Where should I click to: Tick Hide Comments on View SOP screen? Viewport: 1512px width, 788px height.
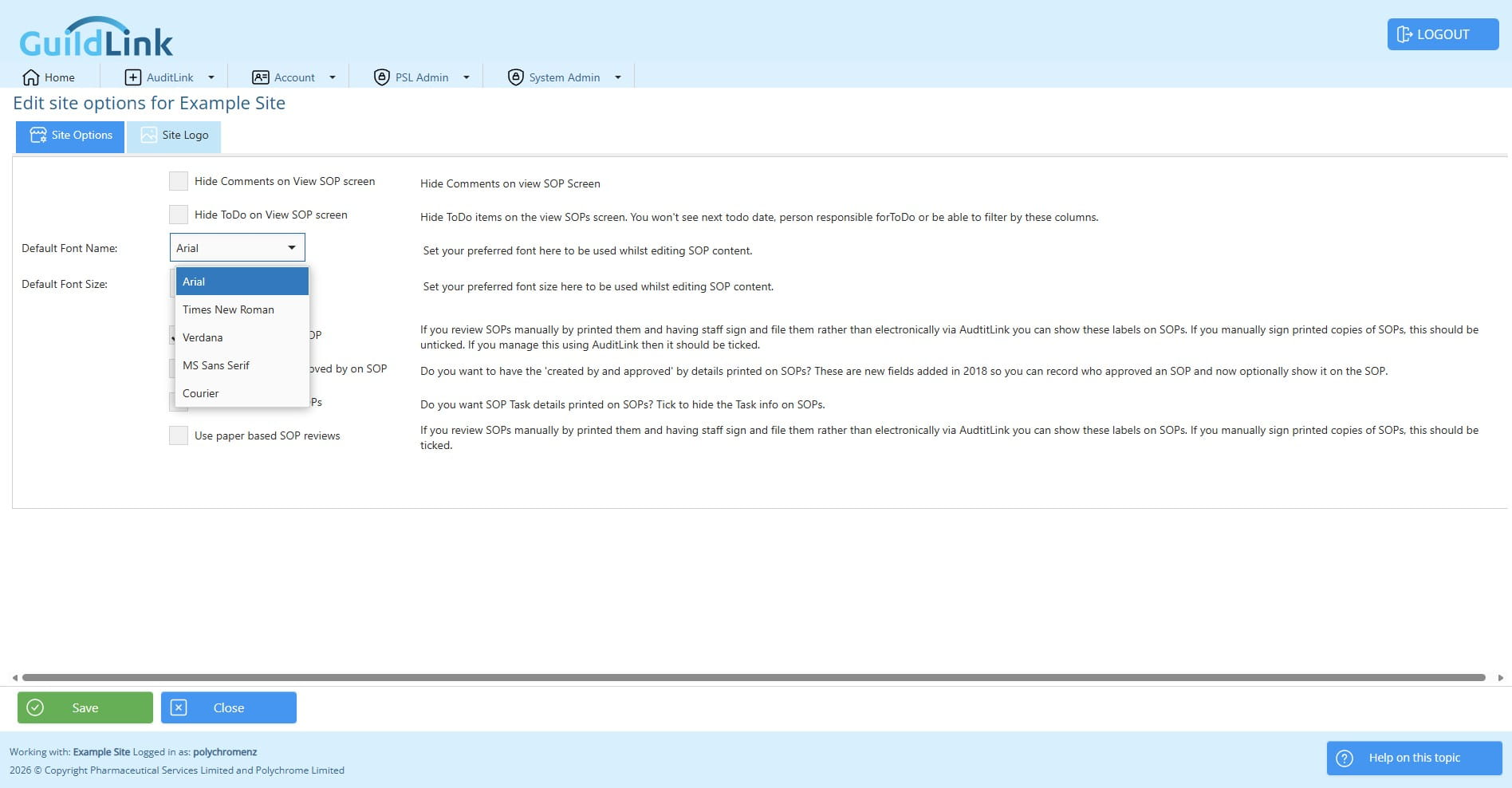[179, 181]
